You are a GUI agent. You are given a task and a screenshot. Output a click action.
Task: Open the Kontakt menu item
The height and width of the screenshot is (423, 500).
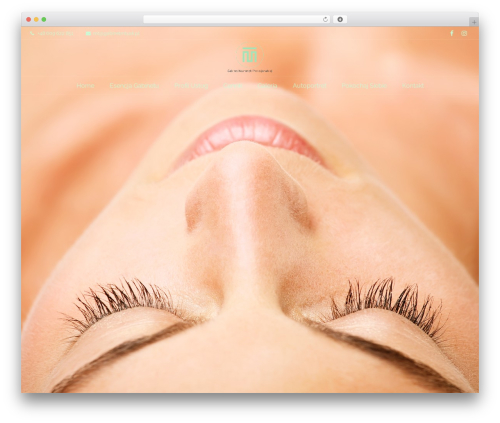413,86
